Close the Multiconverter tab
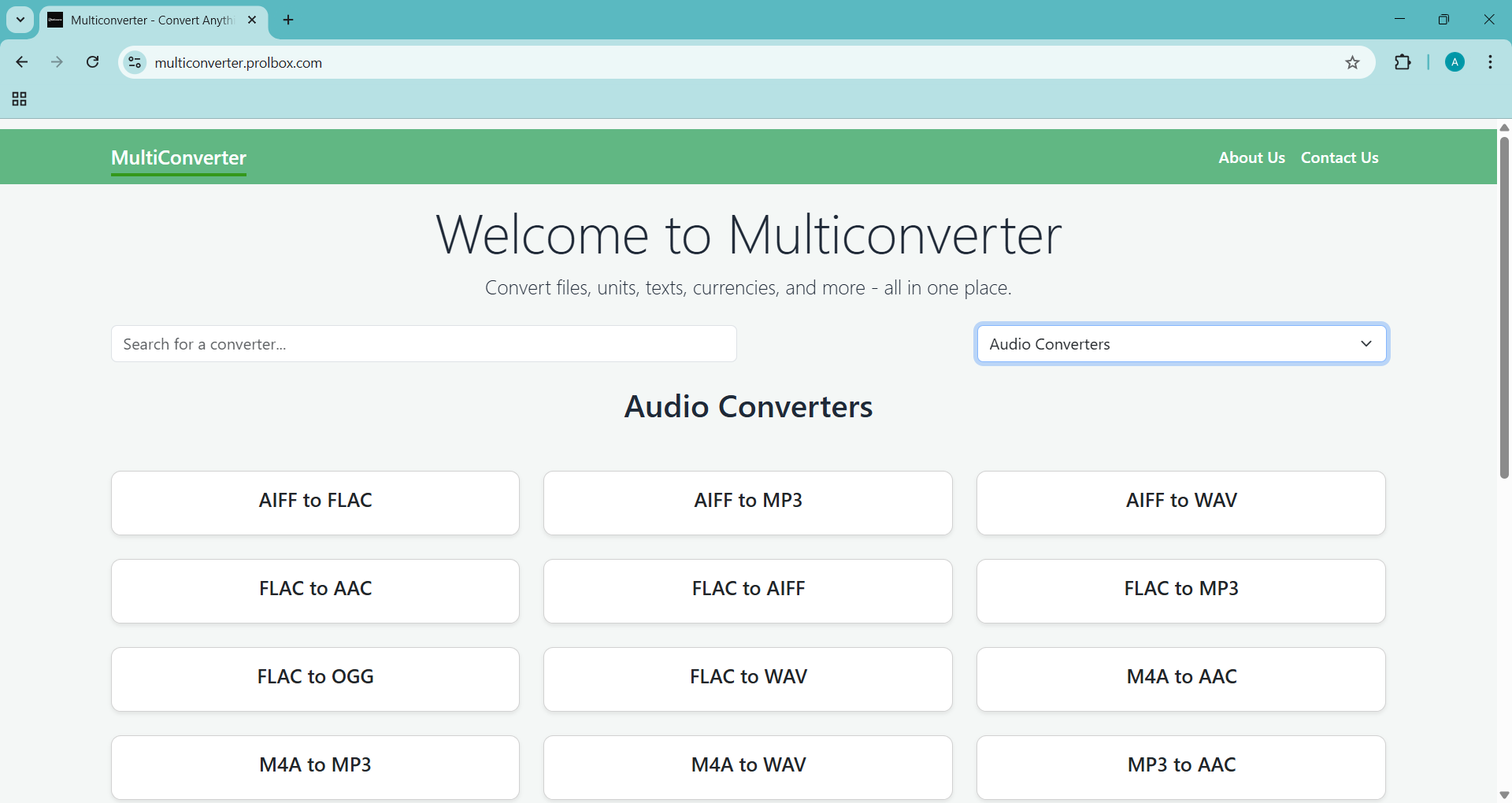The height and width of the screenshot is (803, 1512). [252, 20]
